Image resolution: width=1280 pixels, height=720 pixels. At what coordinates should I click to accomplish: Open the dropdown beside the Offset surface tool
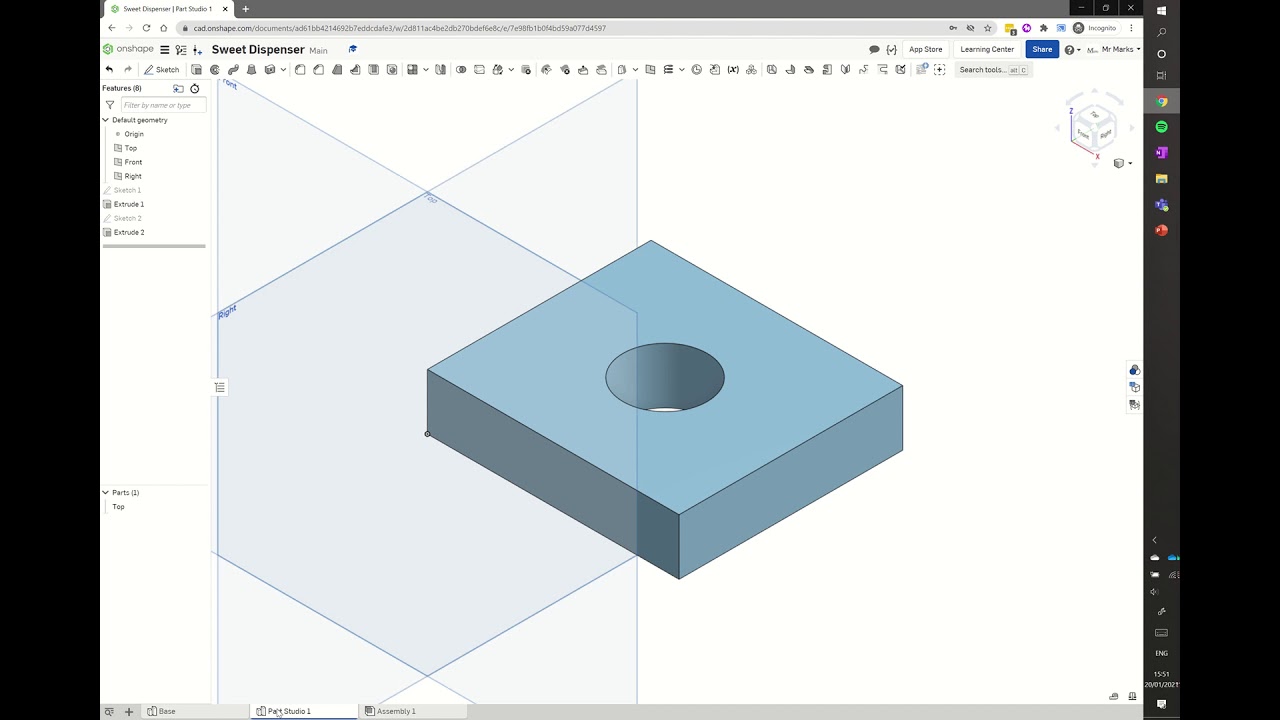point(635,70)
